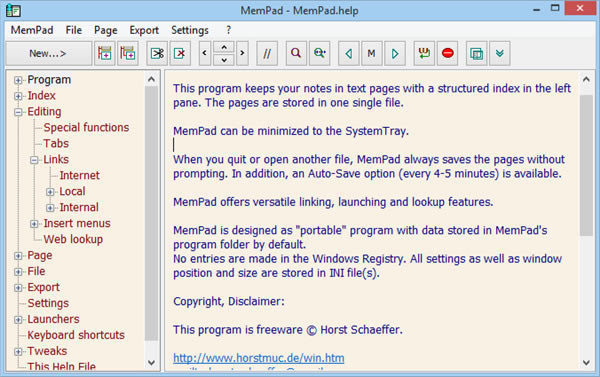Expand the Launchers tree node
Screen dimensions: 600x377
(x=18, y=320)
